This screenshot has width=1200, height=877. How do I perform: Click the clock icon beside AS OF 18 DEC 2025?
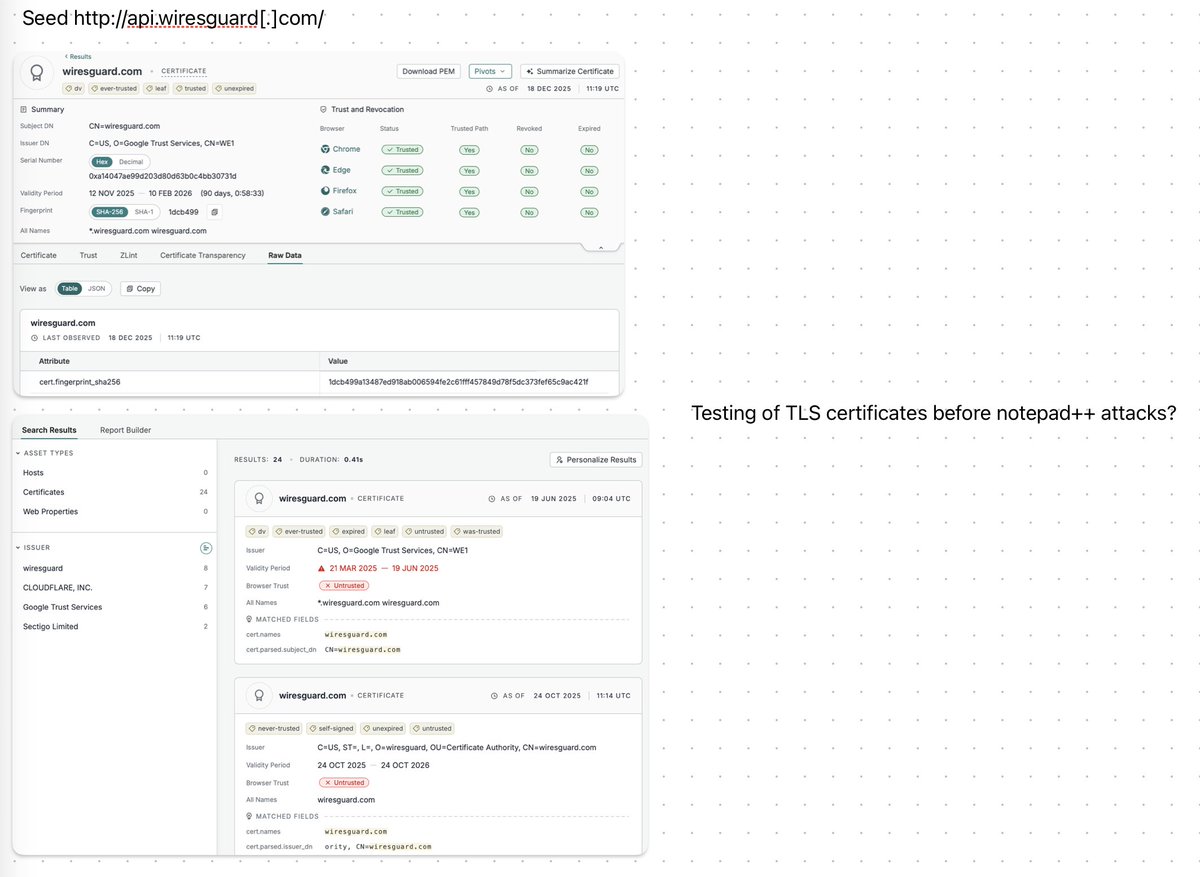coord(489,88)
